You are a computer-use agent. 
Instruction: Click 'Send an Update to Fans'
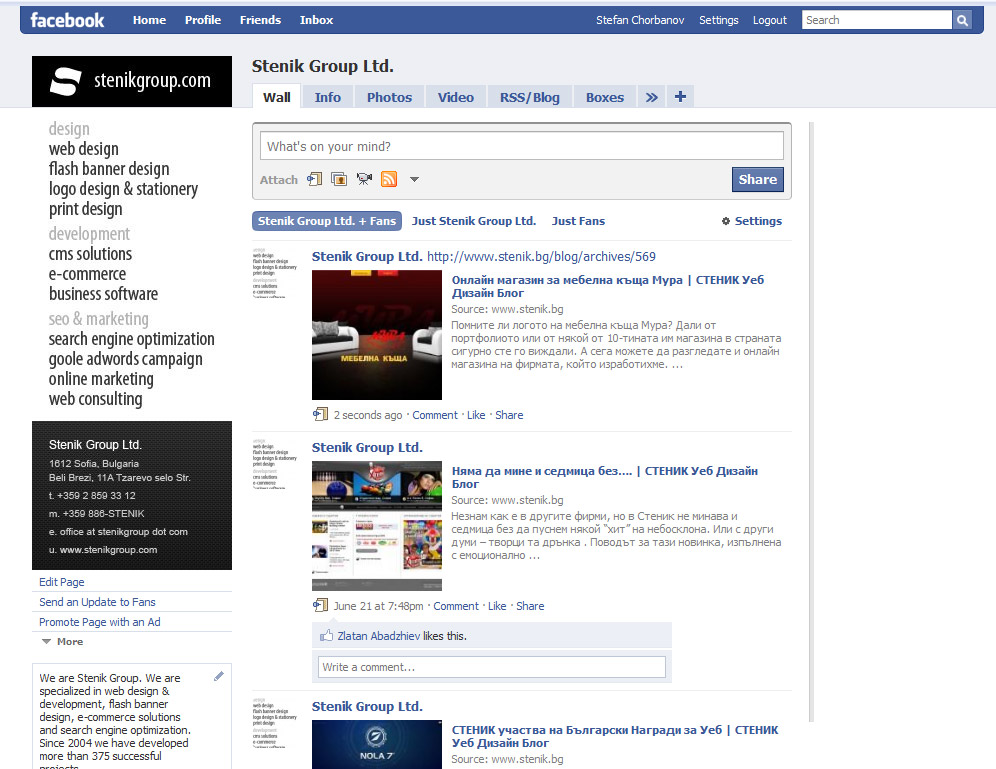point(97,602)
